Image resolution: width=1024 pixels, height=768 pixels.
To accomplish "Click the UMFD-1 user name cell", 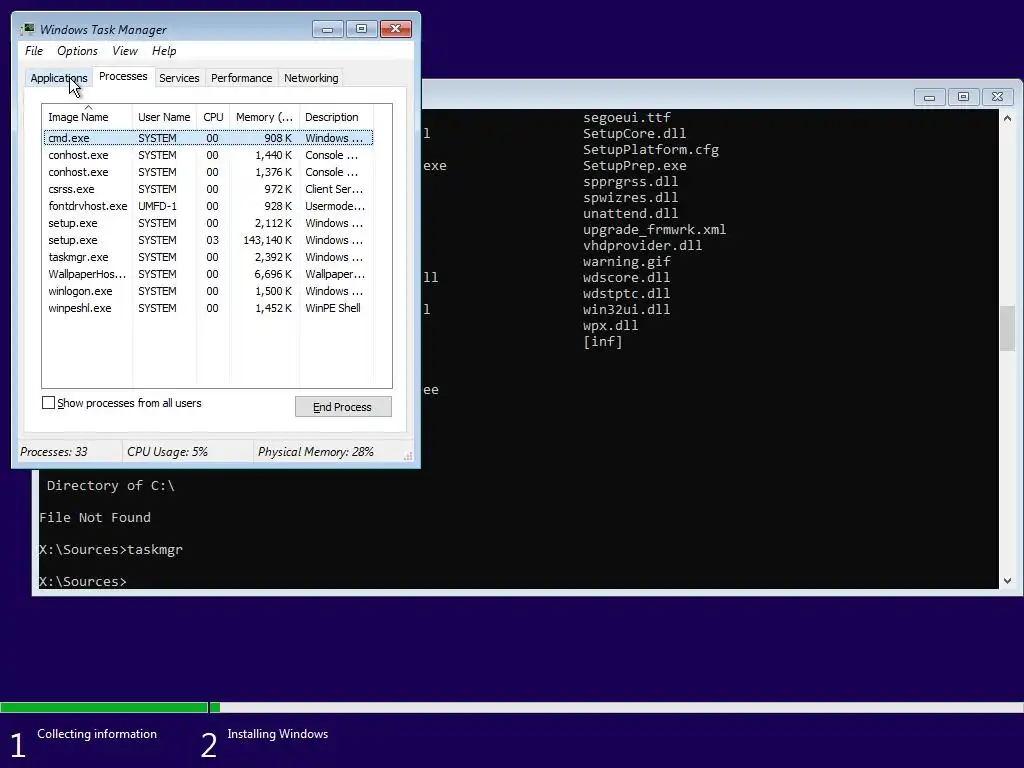I will (157, 206).
